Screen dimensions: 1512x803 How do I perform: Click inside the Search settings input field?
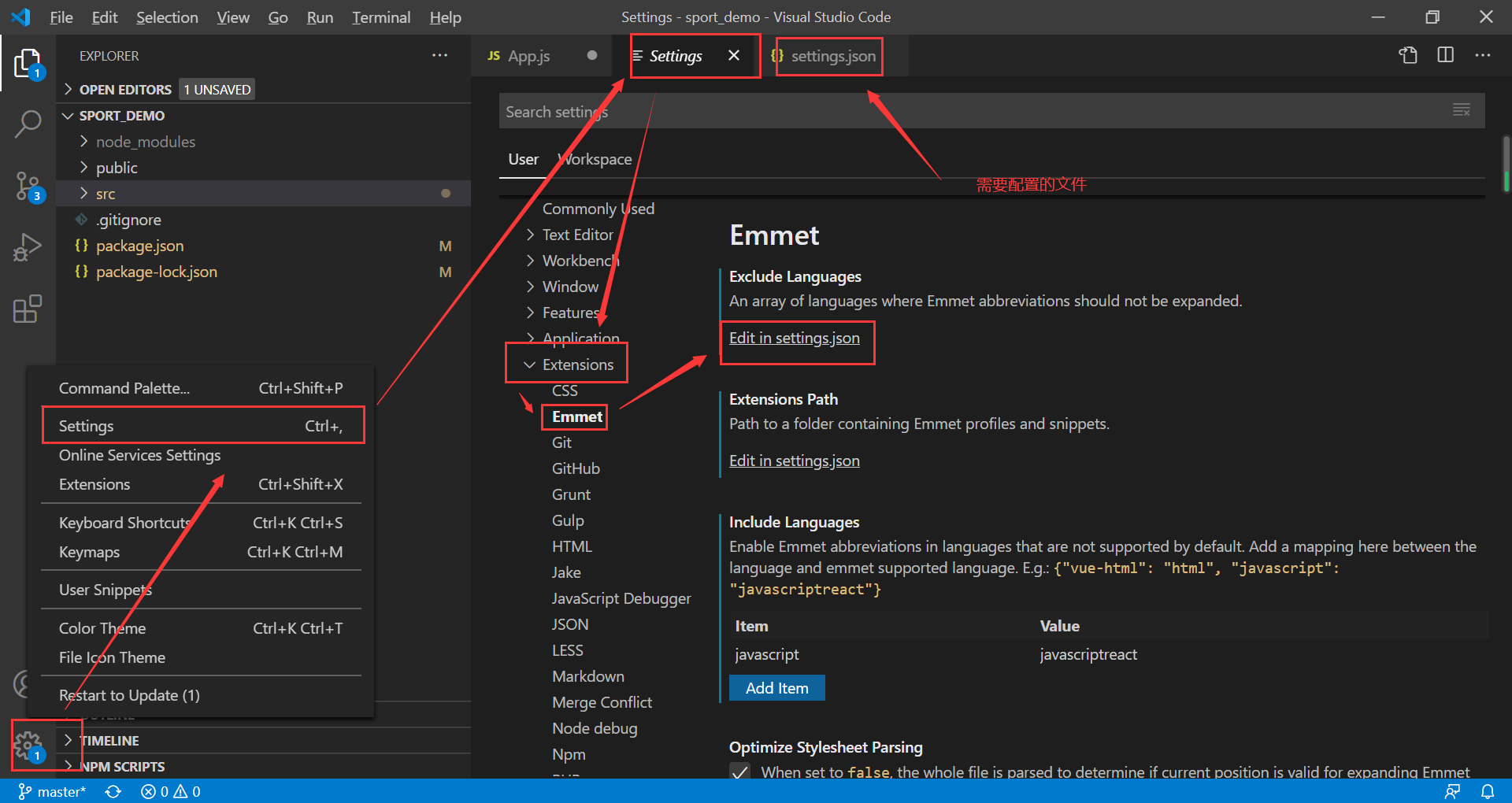point(866,111)
